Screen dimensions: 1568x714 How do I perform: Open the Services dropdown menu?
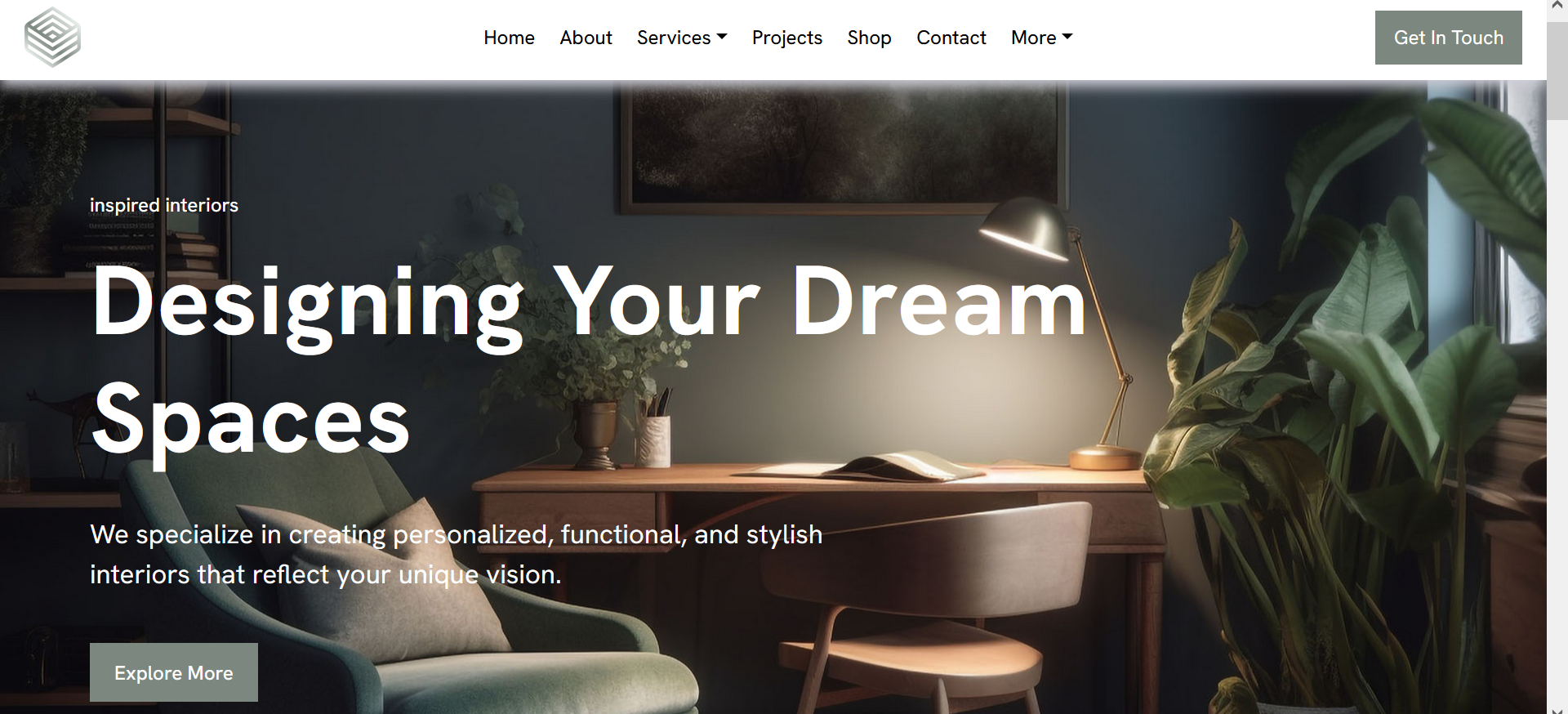pos(682,38)
